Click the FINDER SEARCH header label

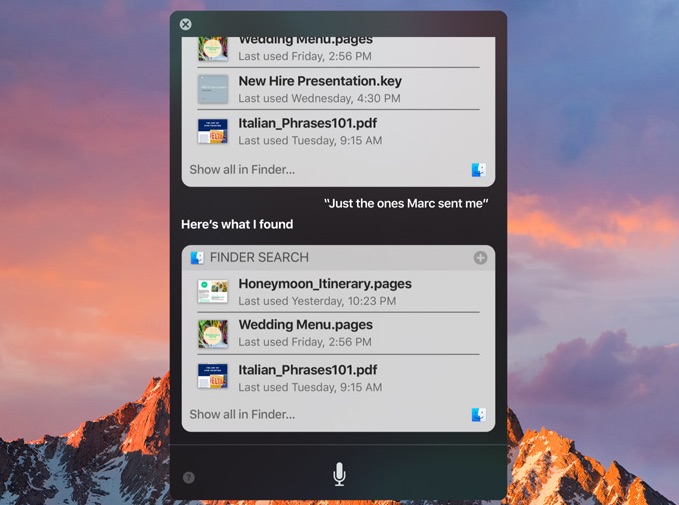tap(259, 258)
